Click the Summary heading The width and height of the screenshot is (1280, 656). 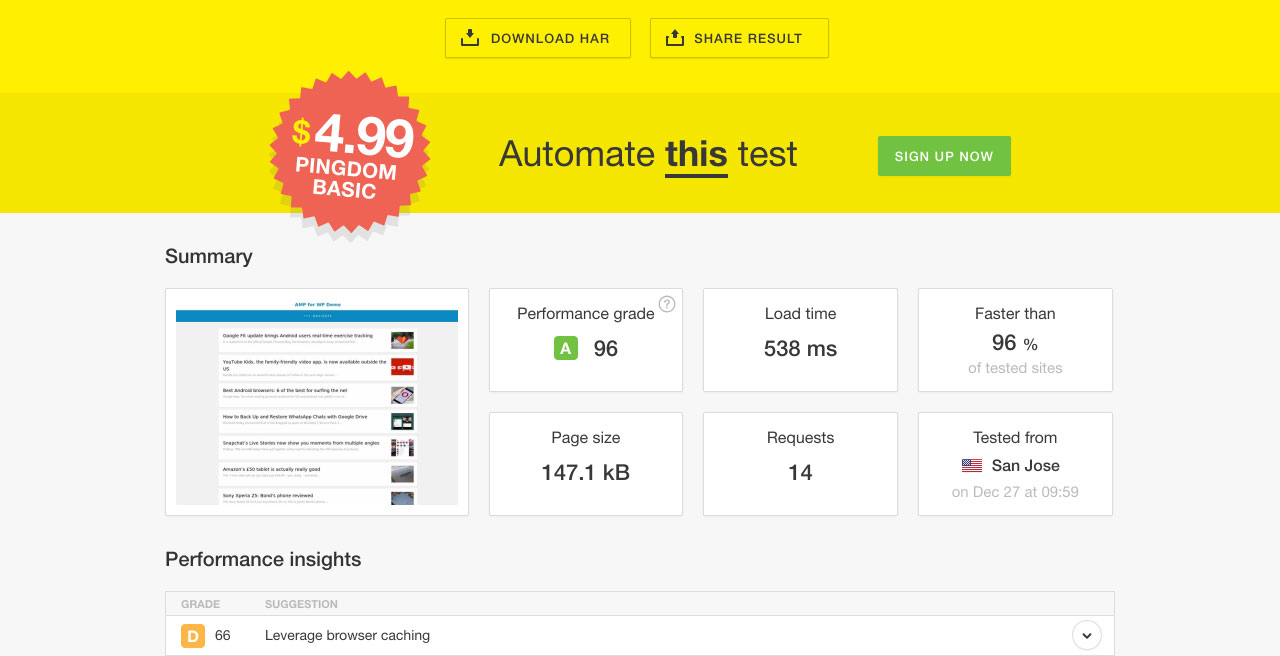[x=208, y=257]
